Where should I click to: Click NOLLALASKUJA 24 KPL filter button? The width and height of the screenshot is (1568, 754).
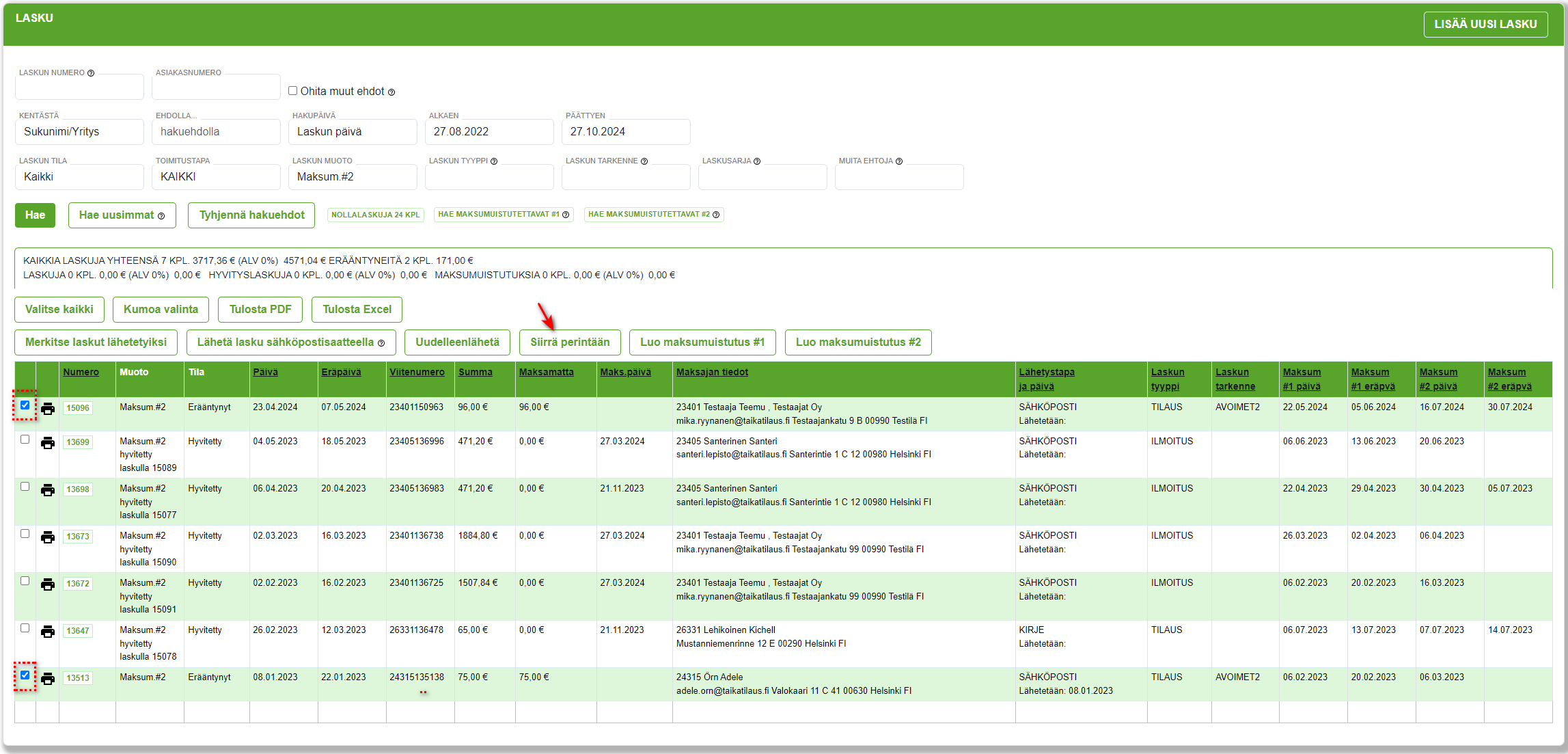click(x=376, y=215)
